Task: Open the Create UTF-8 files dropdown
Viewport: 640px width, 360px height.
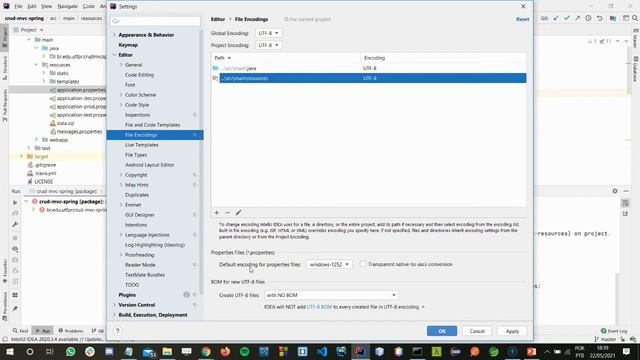Action: coord(331,295)
